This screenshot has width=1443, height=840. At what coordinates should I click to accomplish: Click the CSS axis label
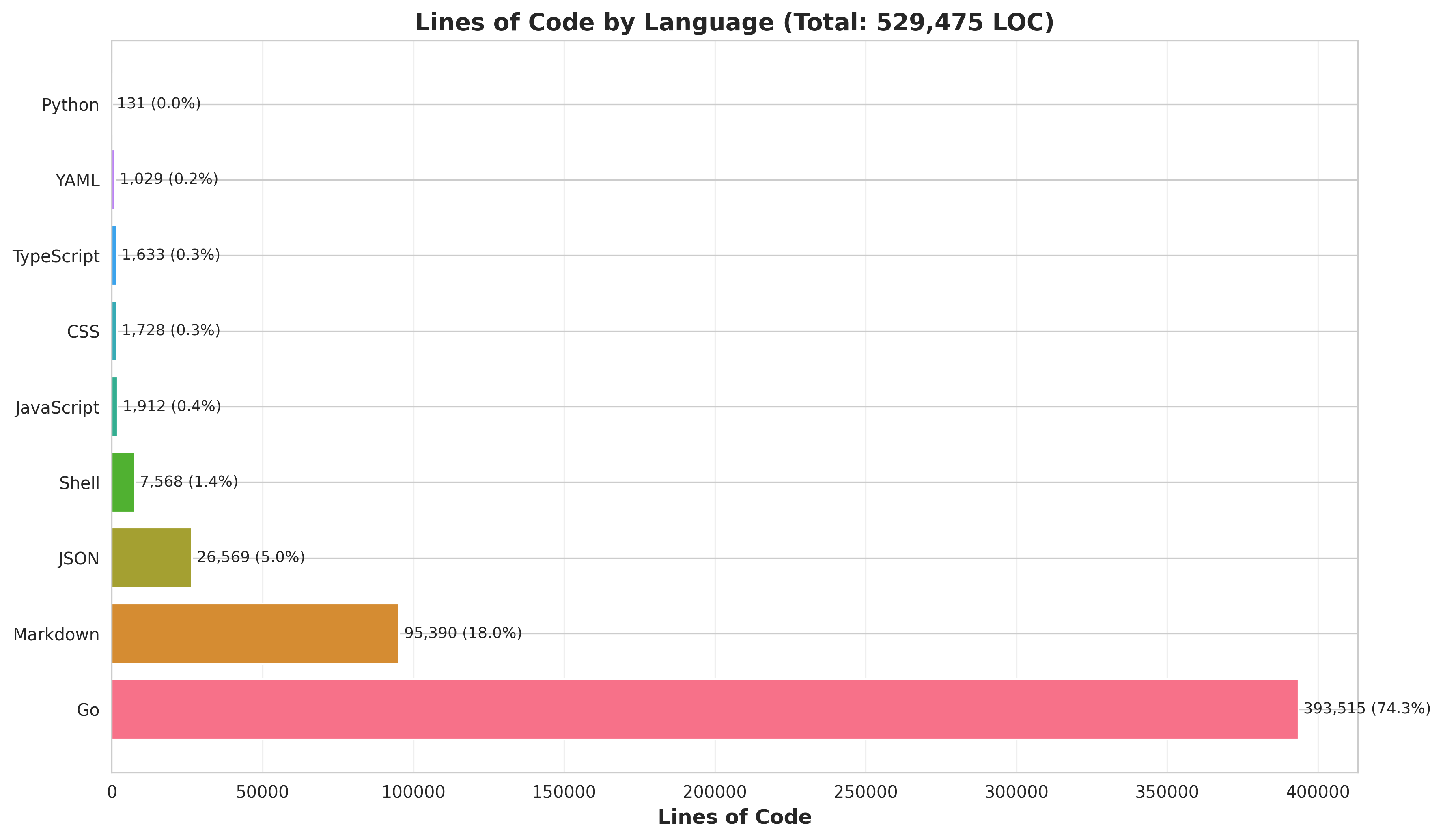pos(83,332)
